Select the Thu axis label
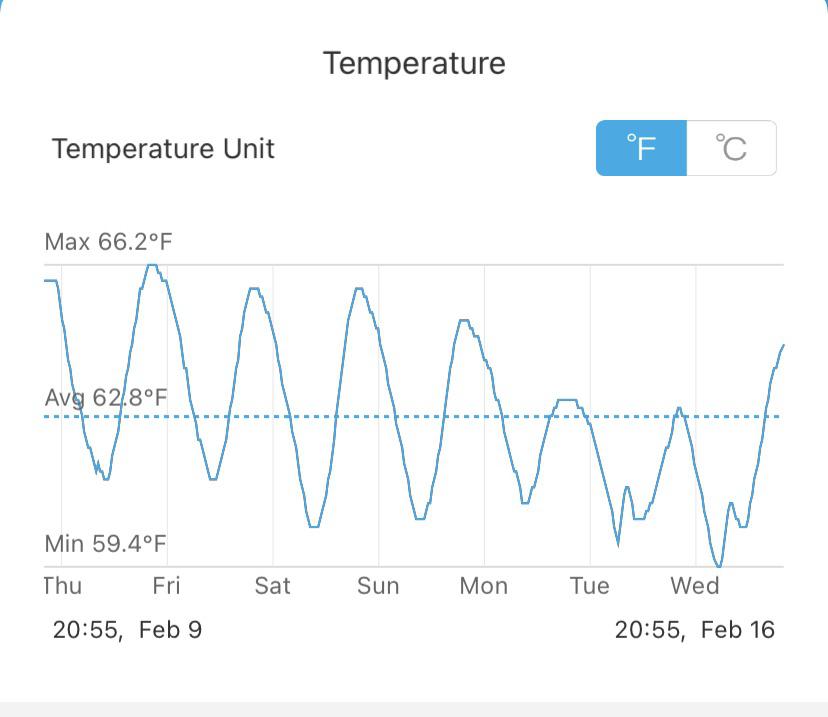Viewport: 828px width, 717px height. [x=62, y=585]
